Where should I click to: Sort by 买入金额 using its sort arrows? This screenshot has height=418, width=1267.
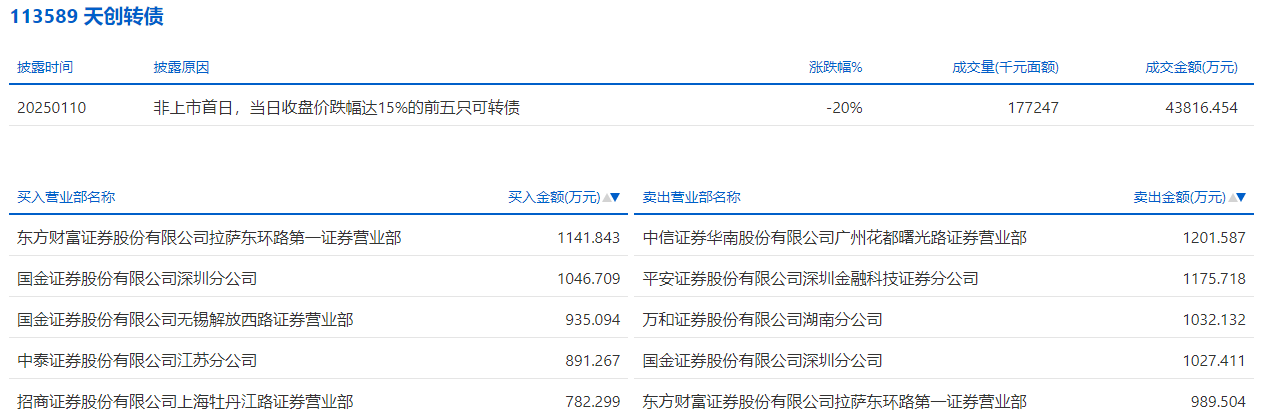[x=611, y=198]
